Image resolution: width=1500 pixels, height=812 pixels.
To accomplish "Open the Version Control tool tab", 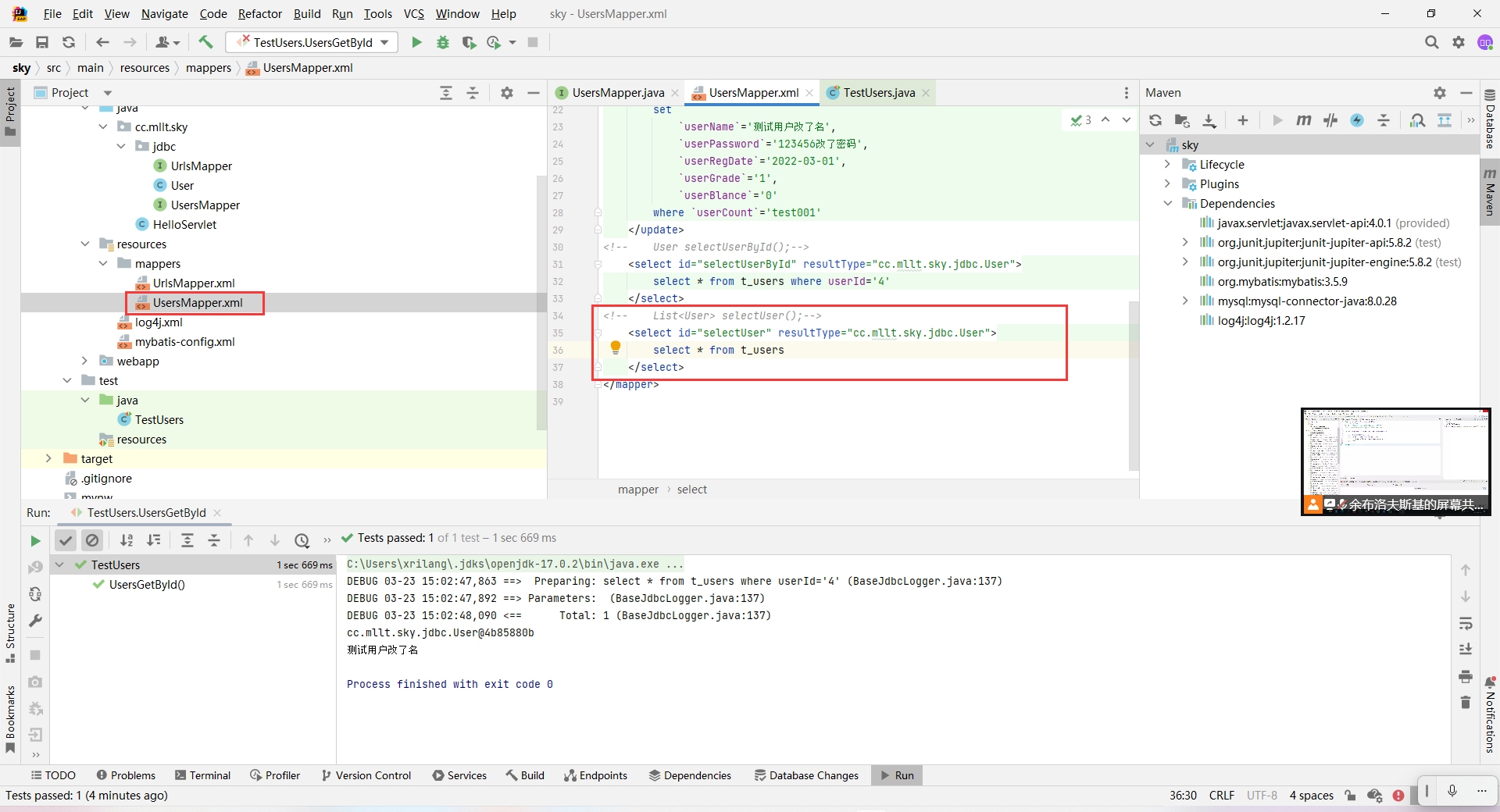I will pos(366,775).
